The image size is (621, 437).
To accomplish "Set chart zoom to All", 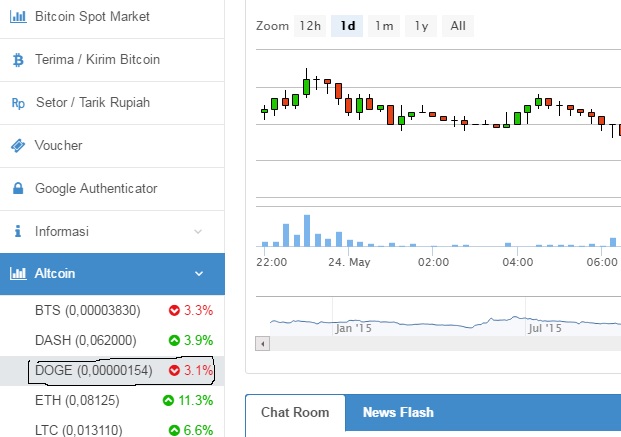I will [x=458, y=26].
